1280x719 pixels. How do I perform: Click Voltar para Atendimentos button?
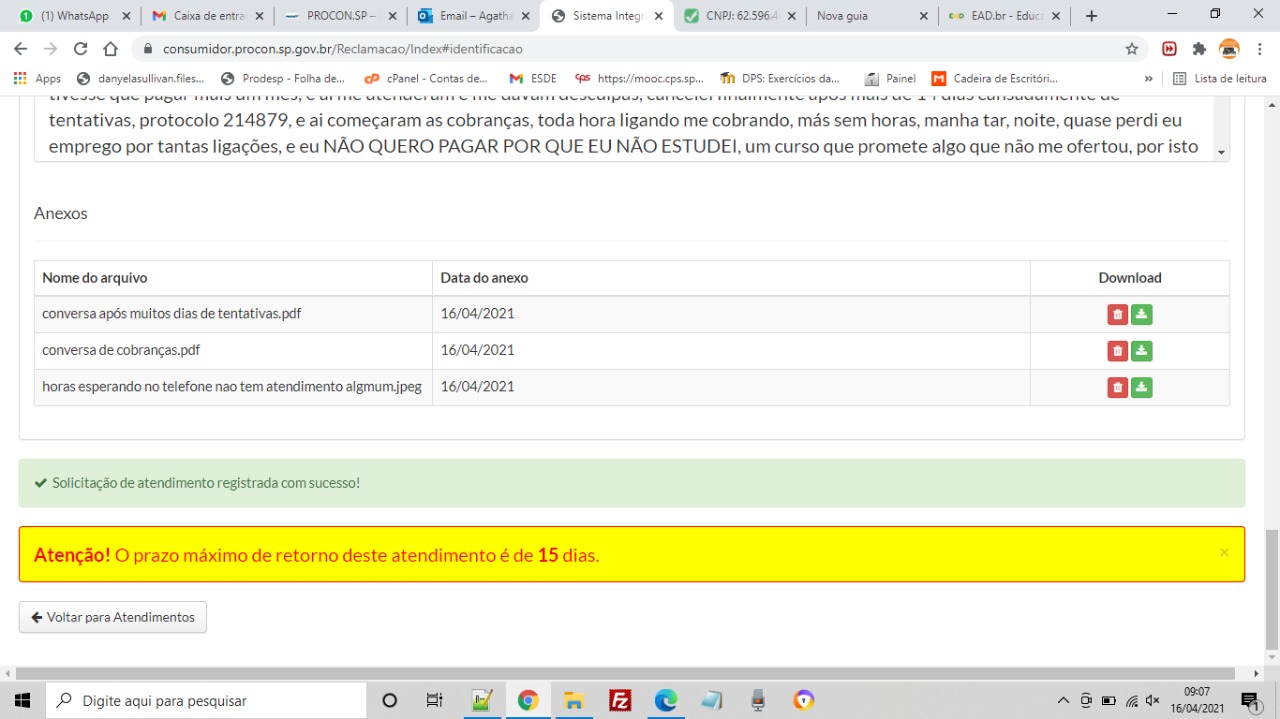(113, 617)
